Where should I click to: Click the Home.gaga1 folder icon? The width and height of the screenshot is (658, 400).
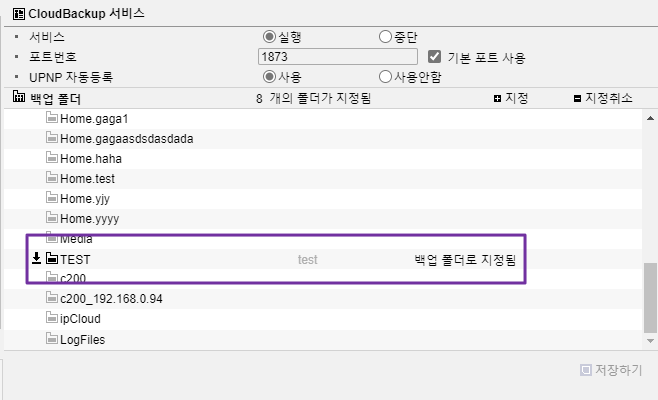click(52, 118)
